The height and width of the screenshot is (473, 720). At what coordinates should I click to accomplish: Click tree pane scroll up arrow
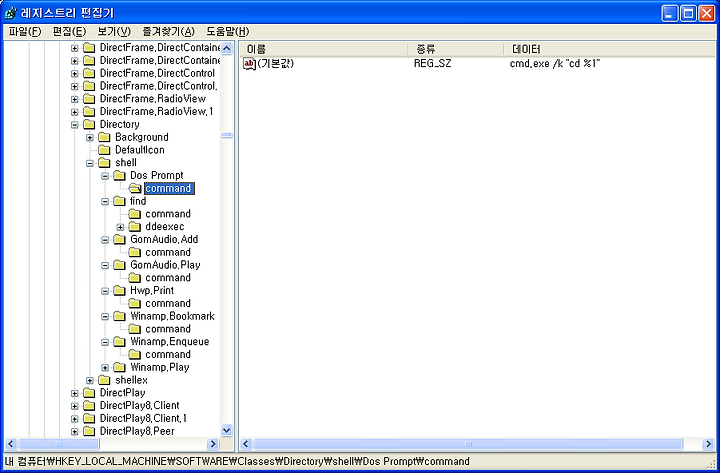(x=227, y=48)
